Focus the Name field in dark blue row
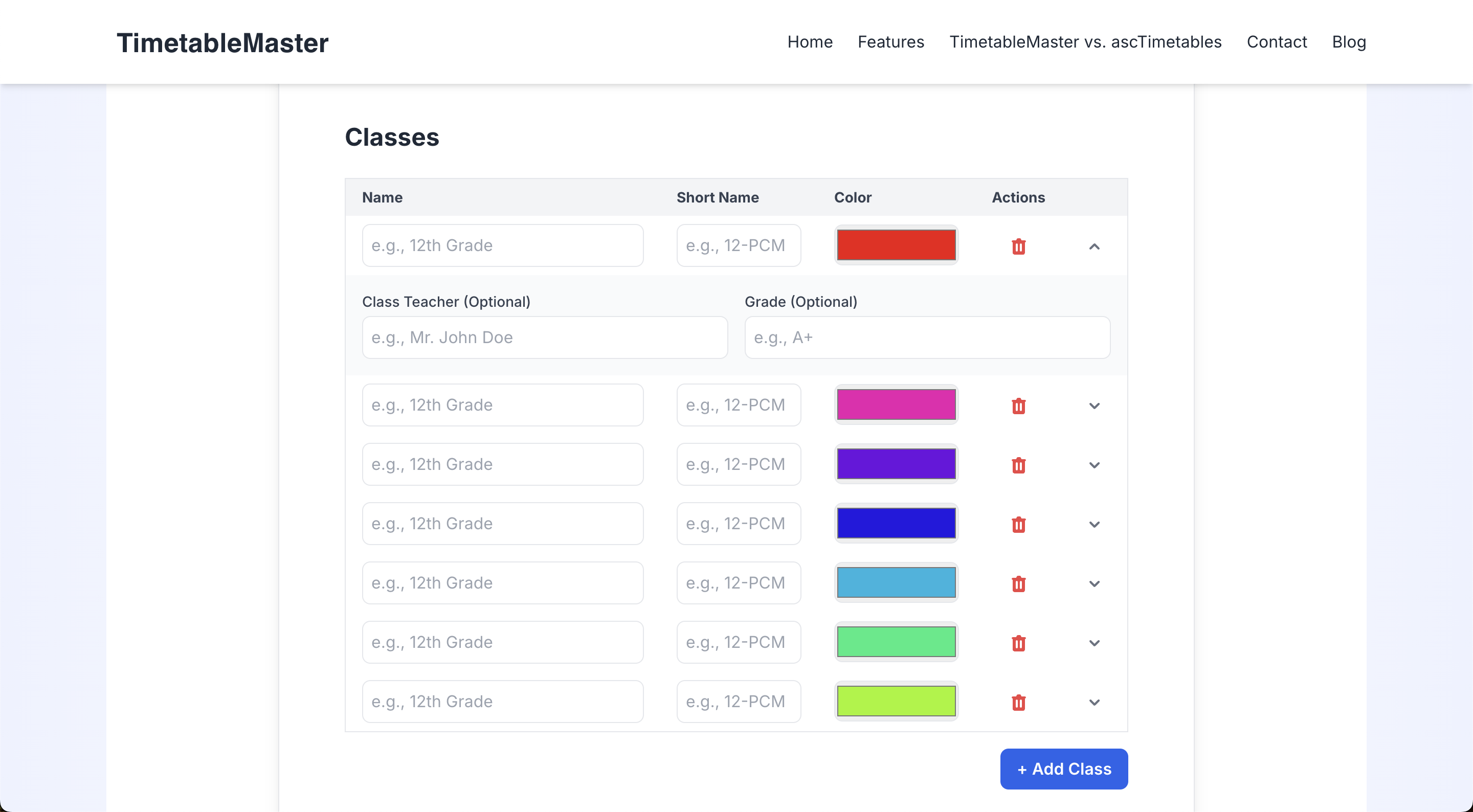 coord(503,523)
